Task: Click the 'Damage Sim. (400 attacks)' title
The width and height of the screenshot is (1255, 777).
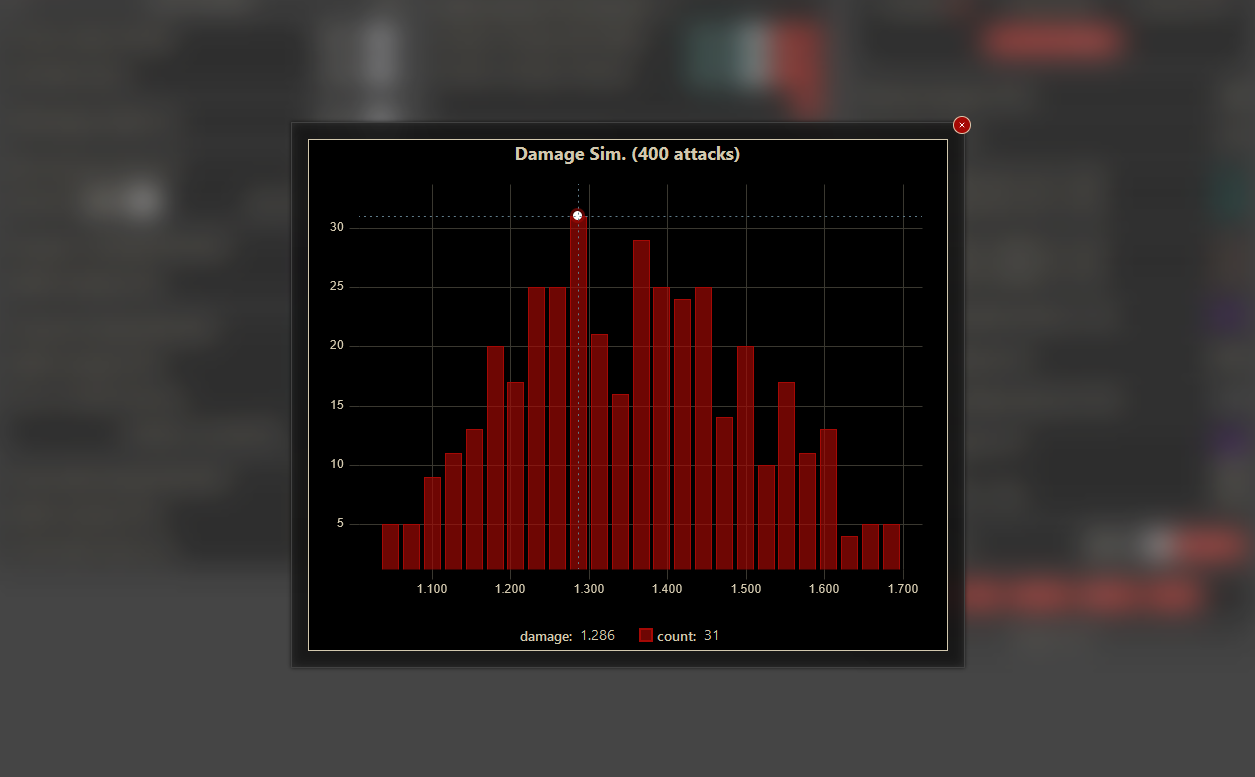Action: (x=627, y=154)
